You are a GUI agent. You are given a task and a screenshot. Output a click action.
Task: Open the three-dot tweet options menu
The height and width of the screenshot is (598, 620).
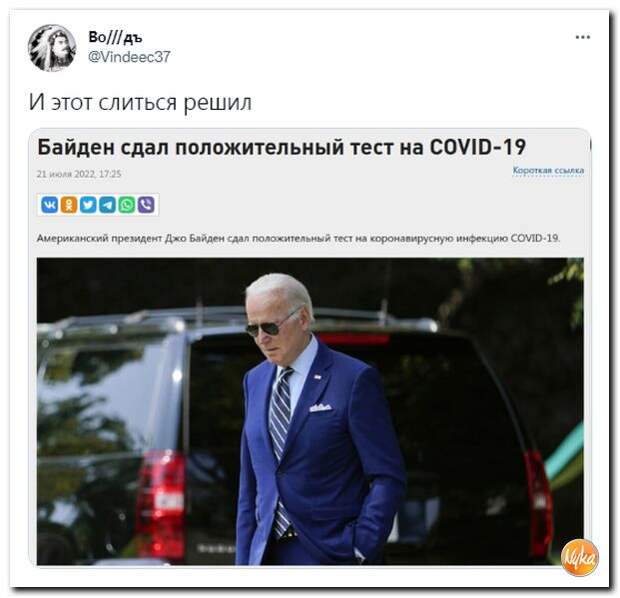583,37
